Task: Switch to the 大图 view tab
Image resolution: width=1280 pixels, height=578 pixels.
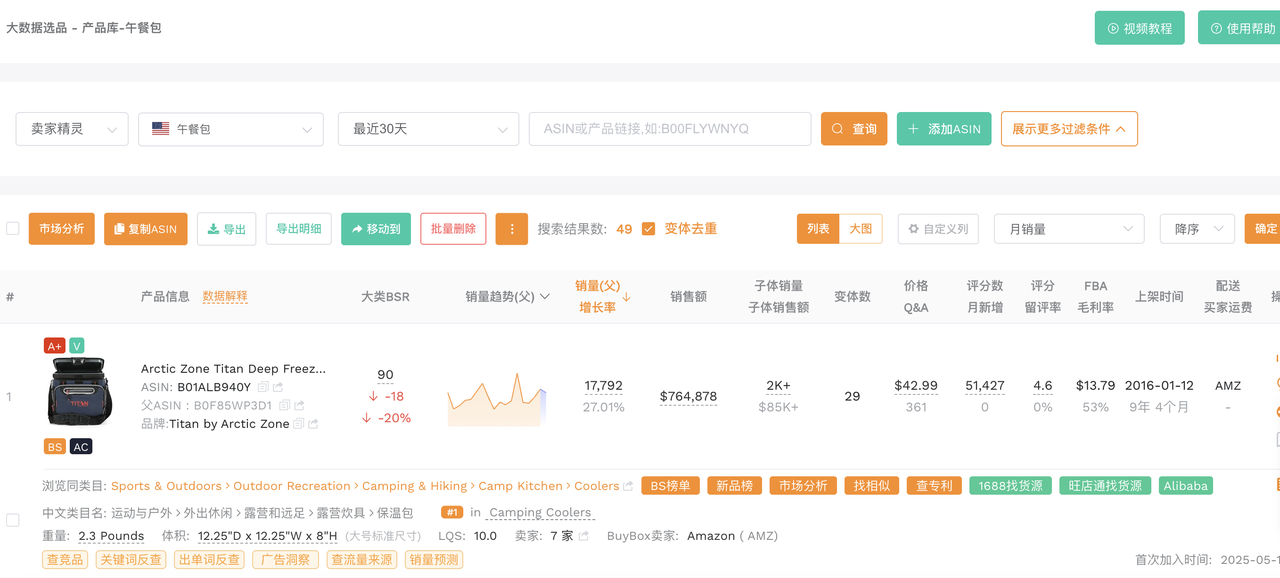Action: pos(860,229)
